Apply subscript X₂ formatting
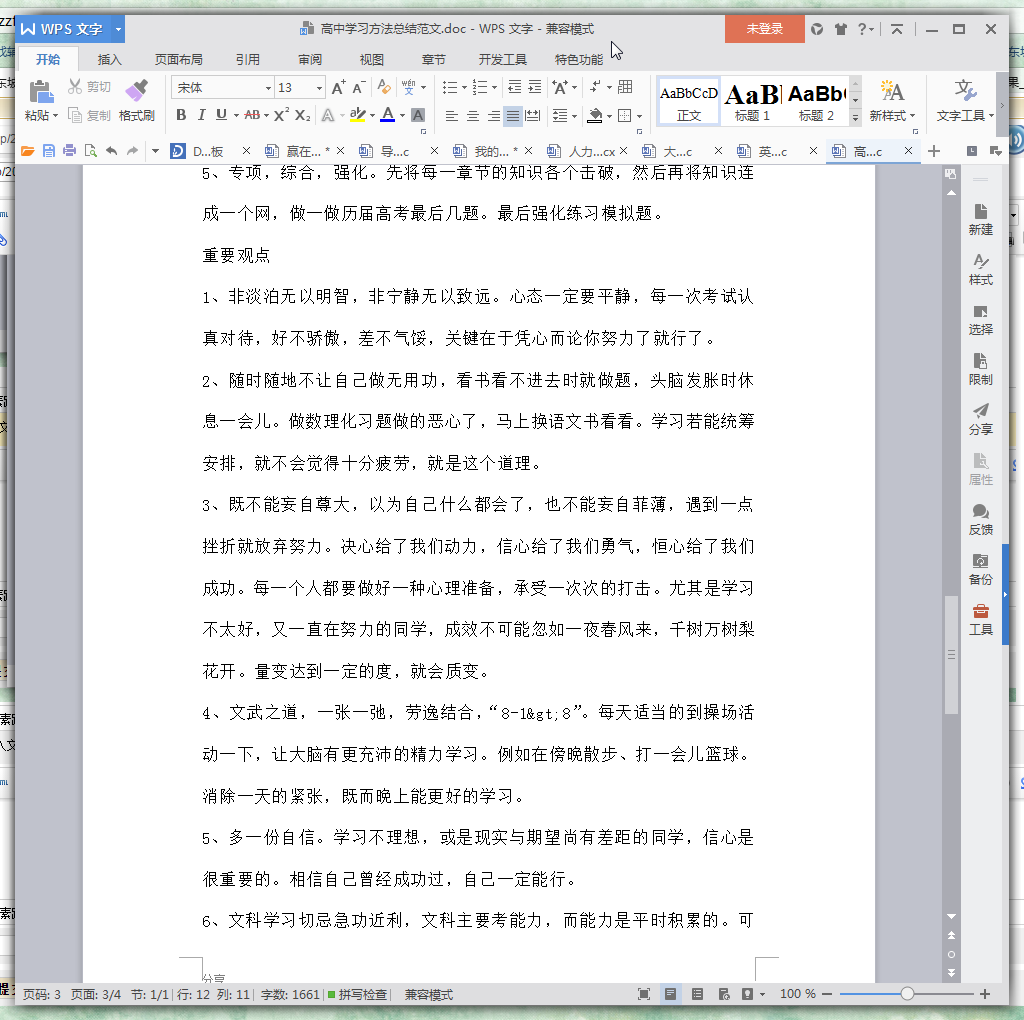Screen dimensions: 1024x1020 click(x=302, y=115)
